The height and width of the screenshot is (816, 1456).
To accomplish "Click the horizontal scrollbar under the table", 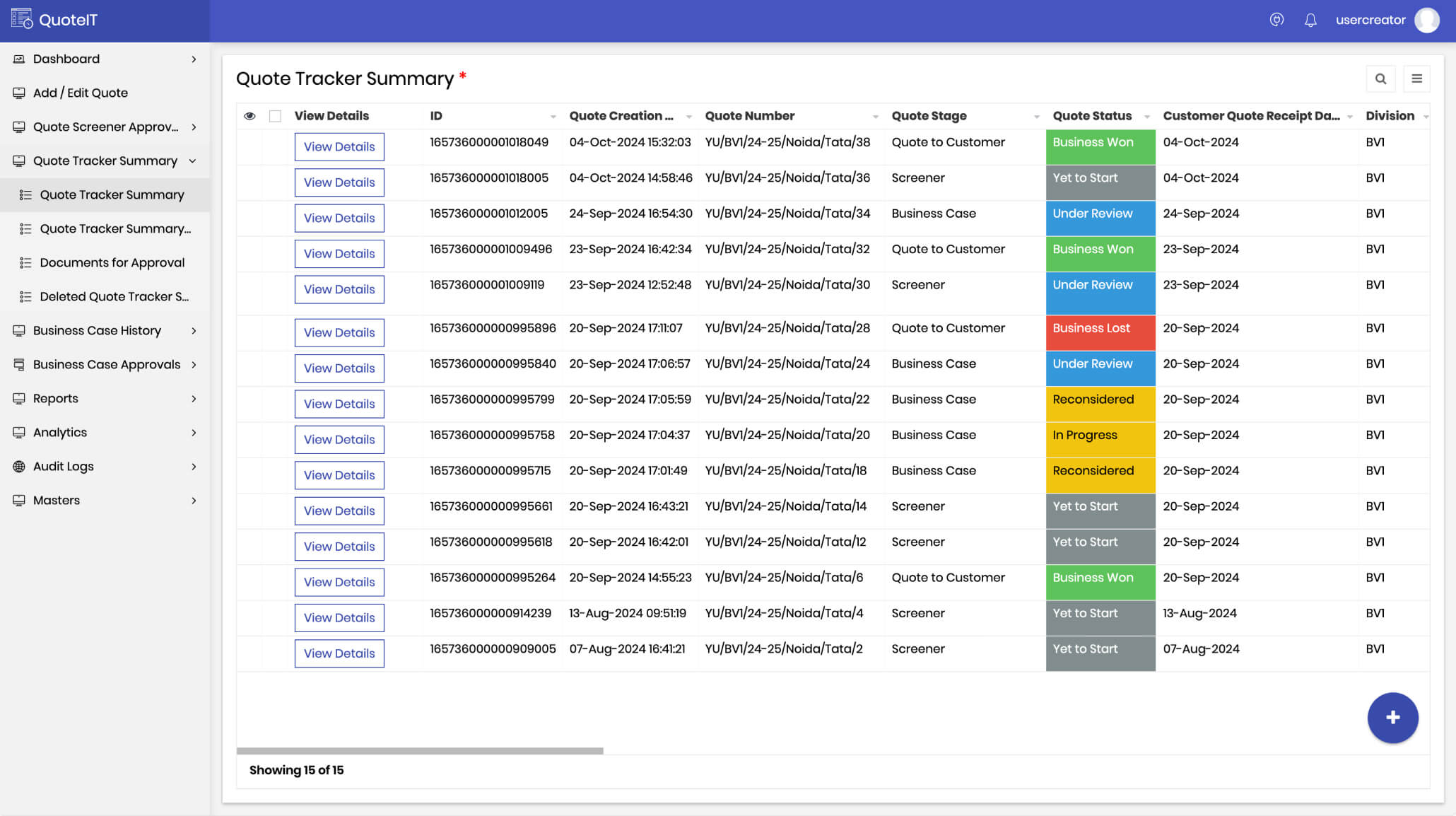I will coord(420,750).
